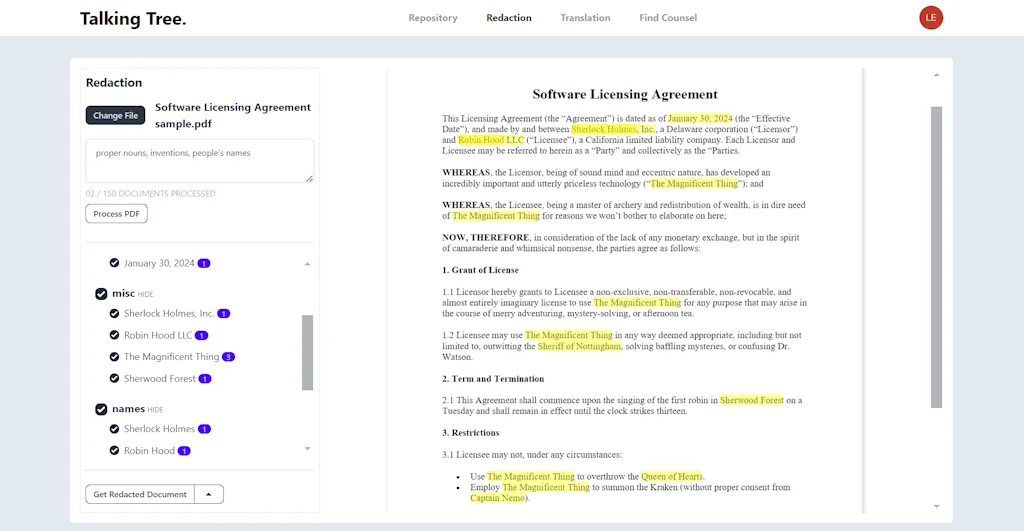The image size is (1024, 531).
Task: Hide the misc category group
Action: (146, 295)
